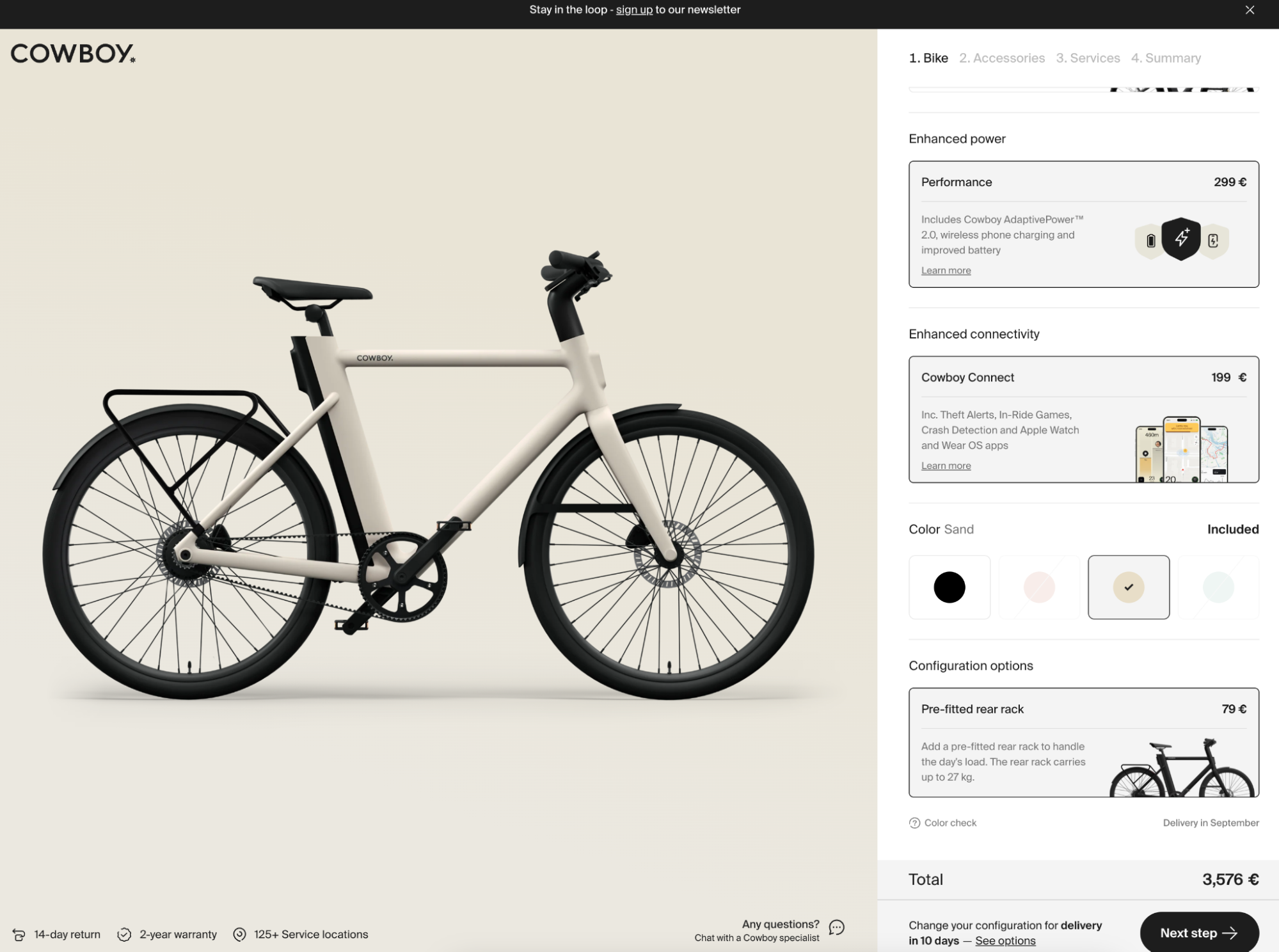Click the Cowboy Connect phone apps image
This screenshot has height=952, width=1279.
(1181, 449)
